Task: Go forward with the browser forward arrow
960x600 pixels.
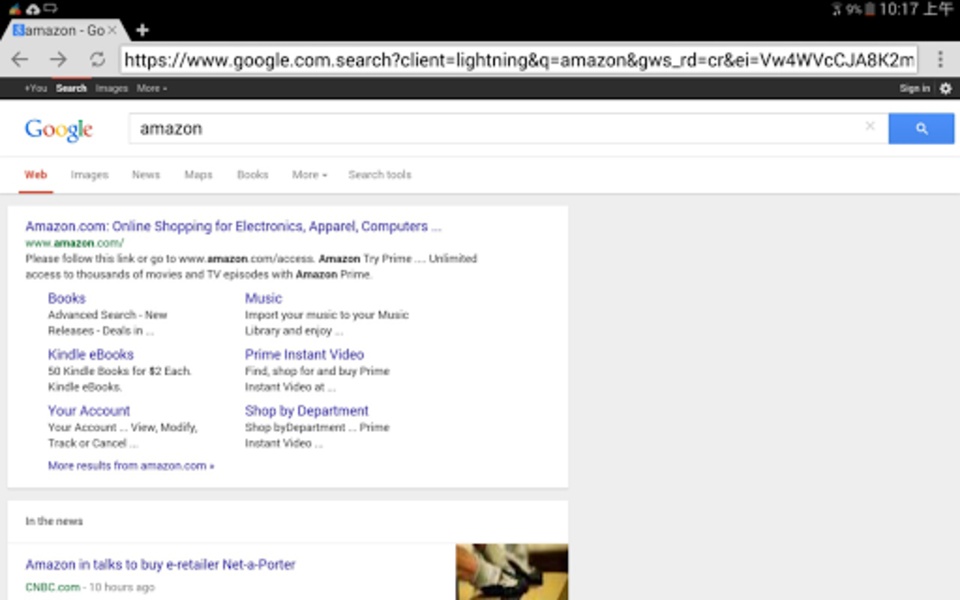Action: click(x=58, y=59)
